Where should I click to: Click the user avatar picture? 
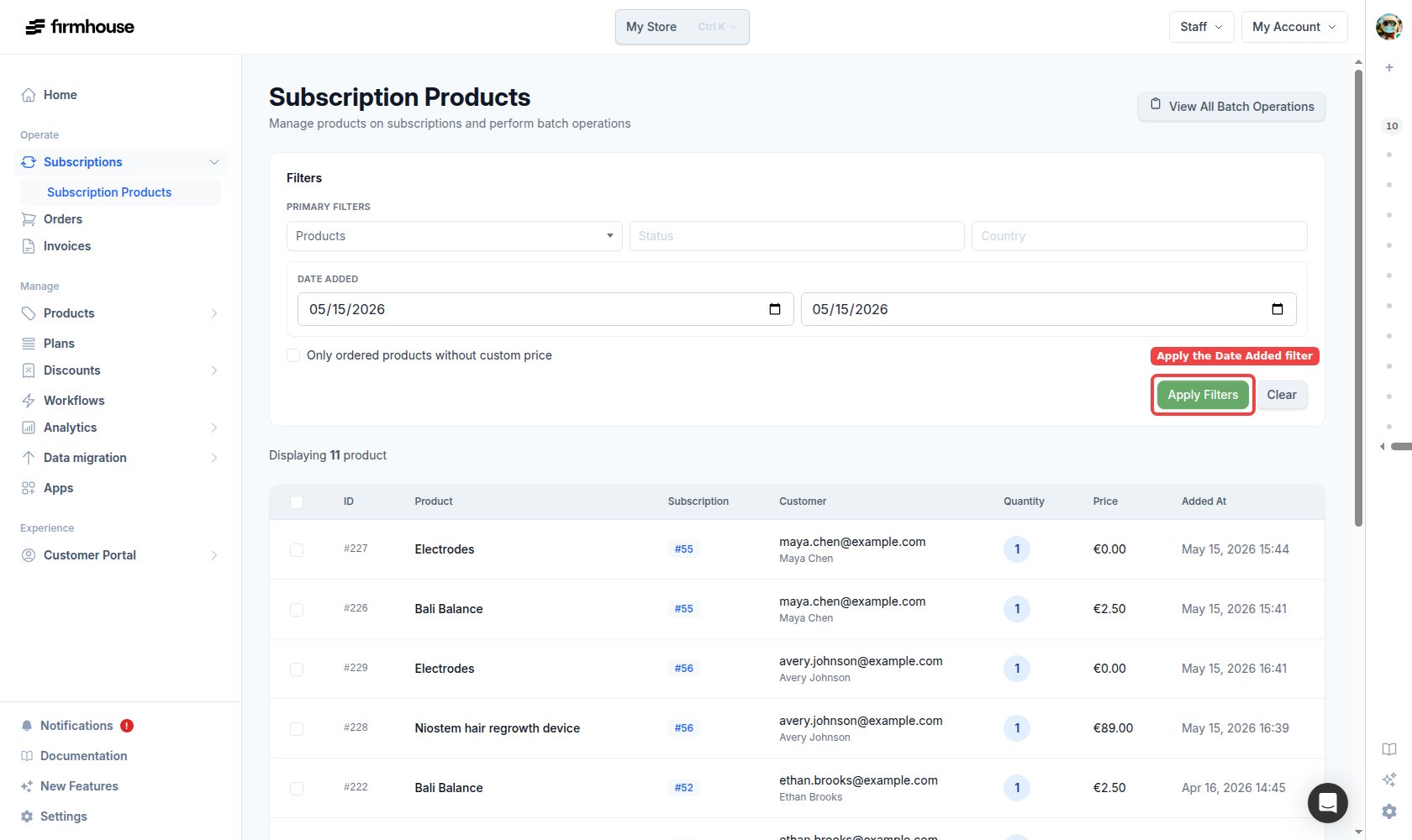pos(1388,27)
